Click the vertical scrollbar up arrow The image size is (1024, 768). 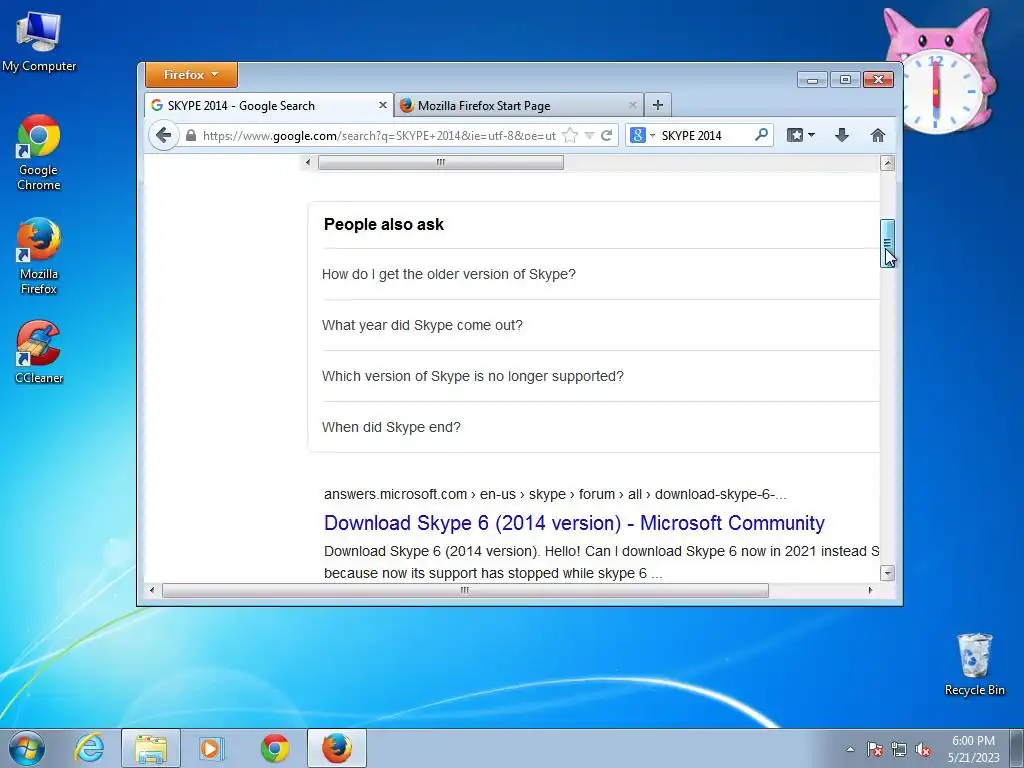click(887, 163)
